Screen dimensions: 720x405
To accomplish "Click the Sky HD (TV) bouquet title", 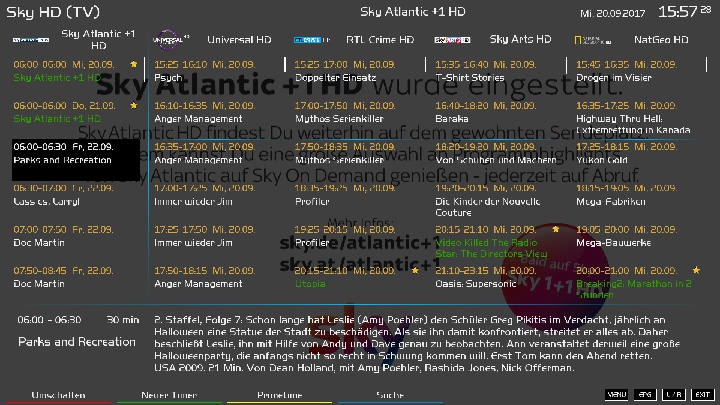I will tap(53, 12).
